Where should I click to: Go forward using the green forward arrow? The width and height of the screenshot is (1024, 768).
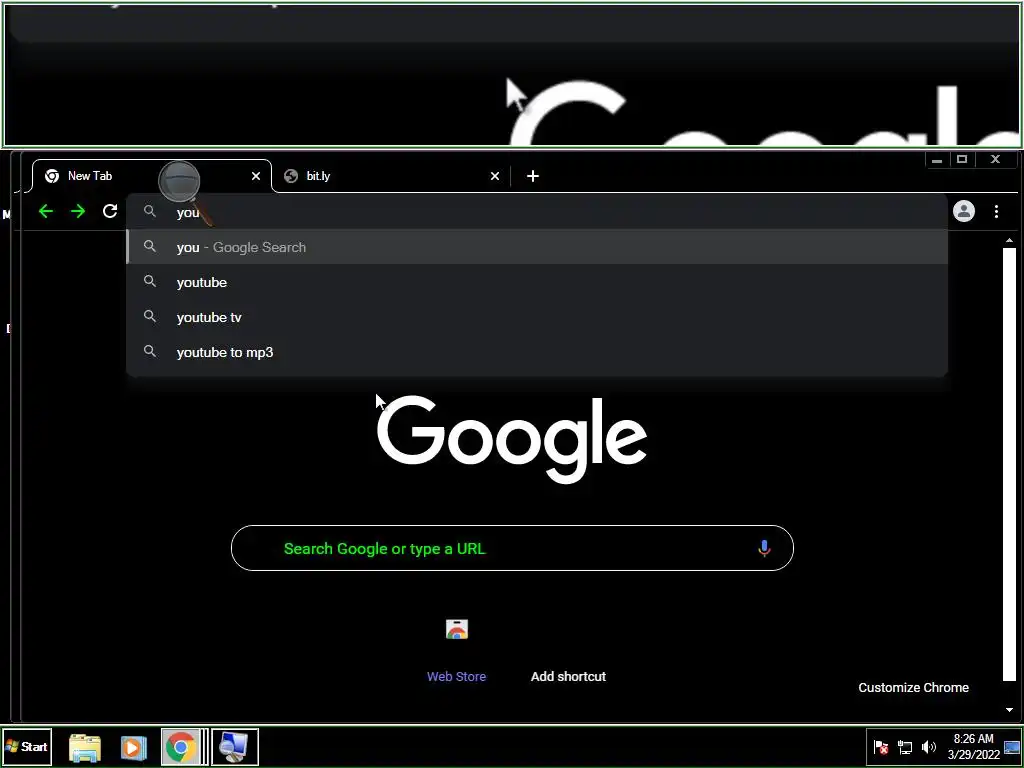coord(78,211)
